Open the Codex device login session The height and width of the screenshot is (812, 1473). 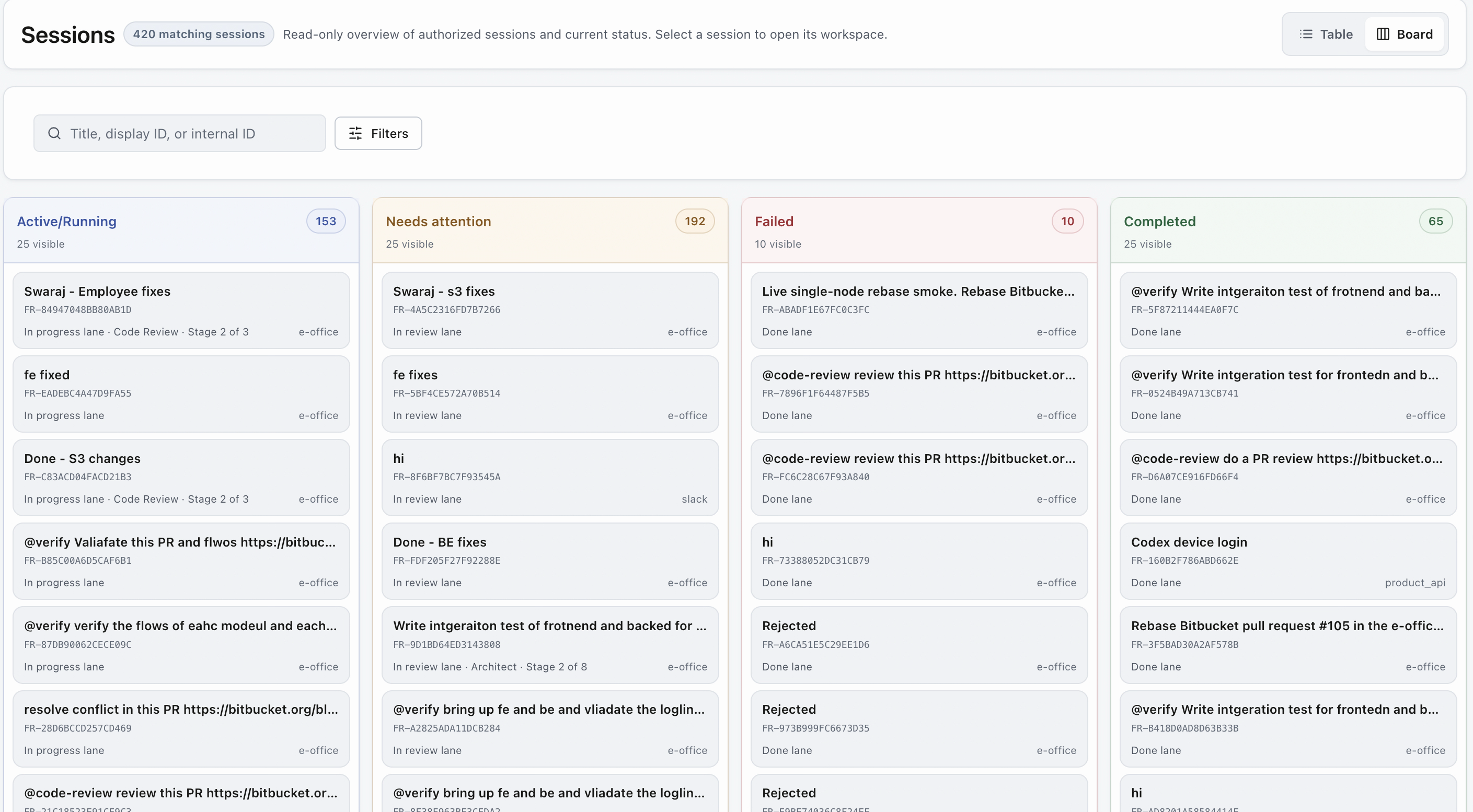(1288, 562)
